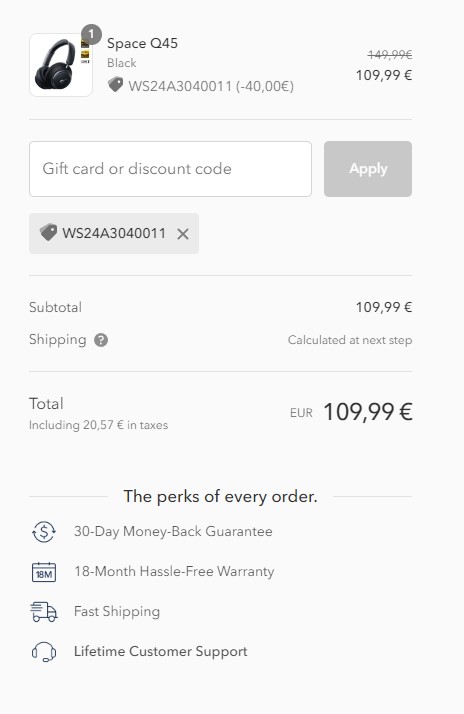Click the discount tag icon under Black

116,85
